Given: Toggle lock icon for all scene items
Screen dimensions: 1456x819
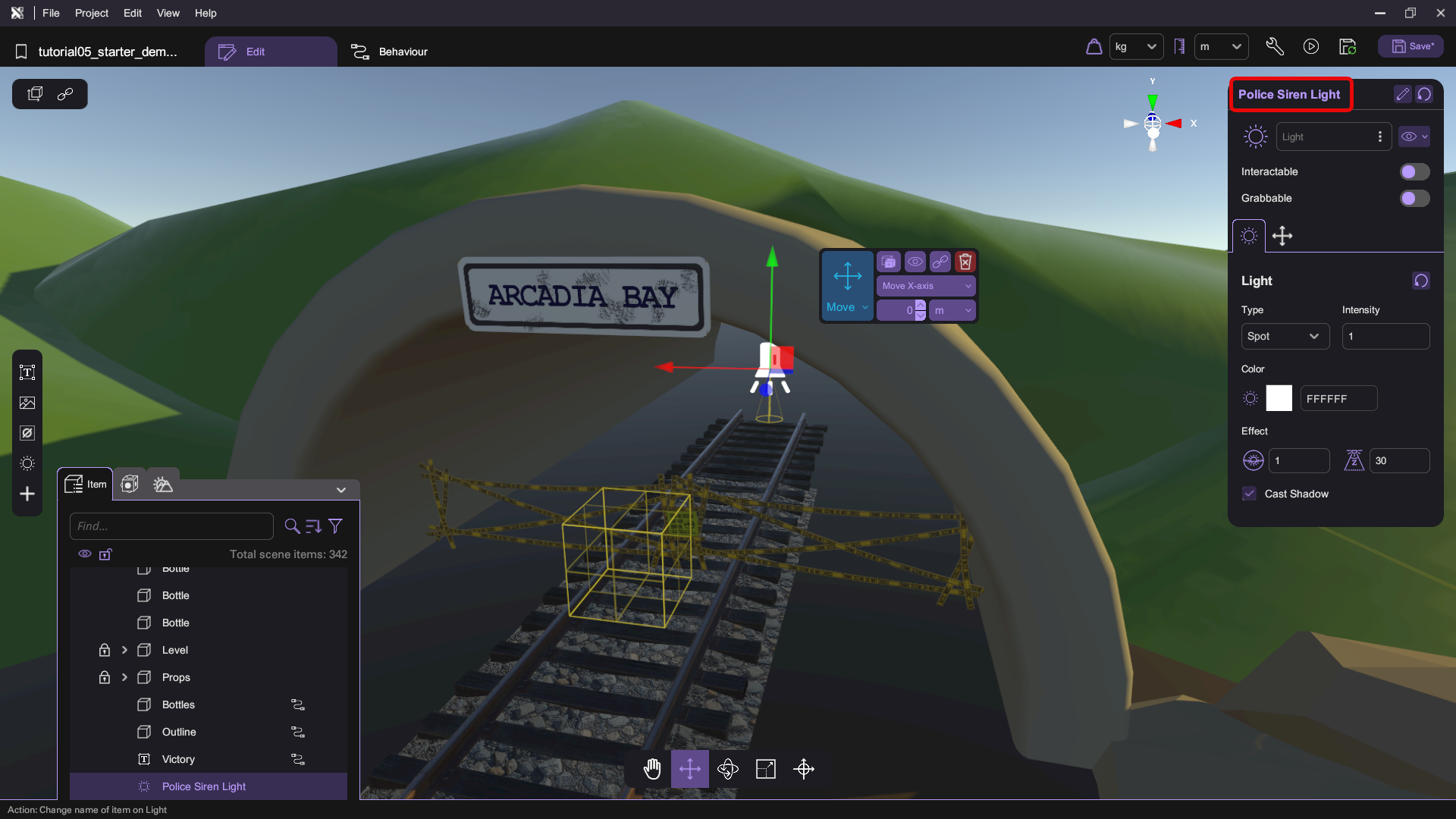Looking at the screenshot, I should [x=105, y=554].
